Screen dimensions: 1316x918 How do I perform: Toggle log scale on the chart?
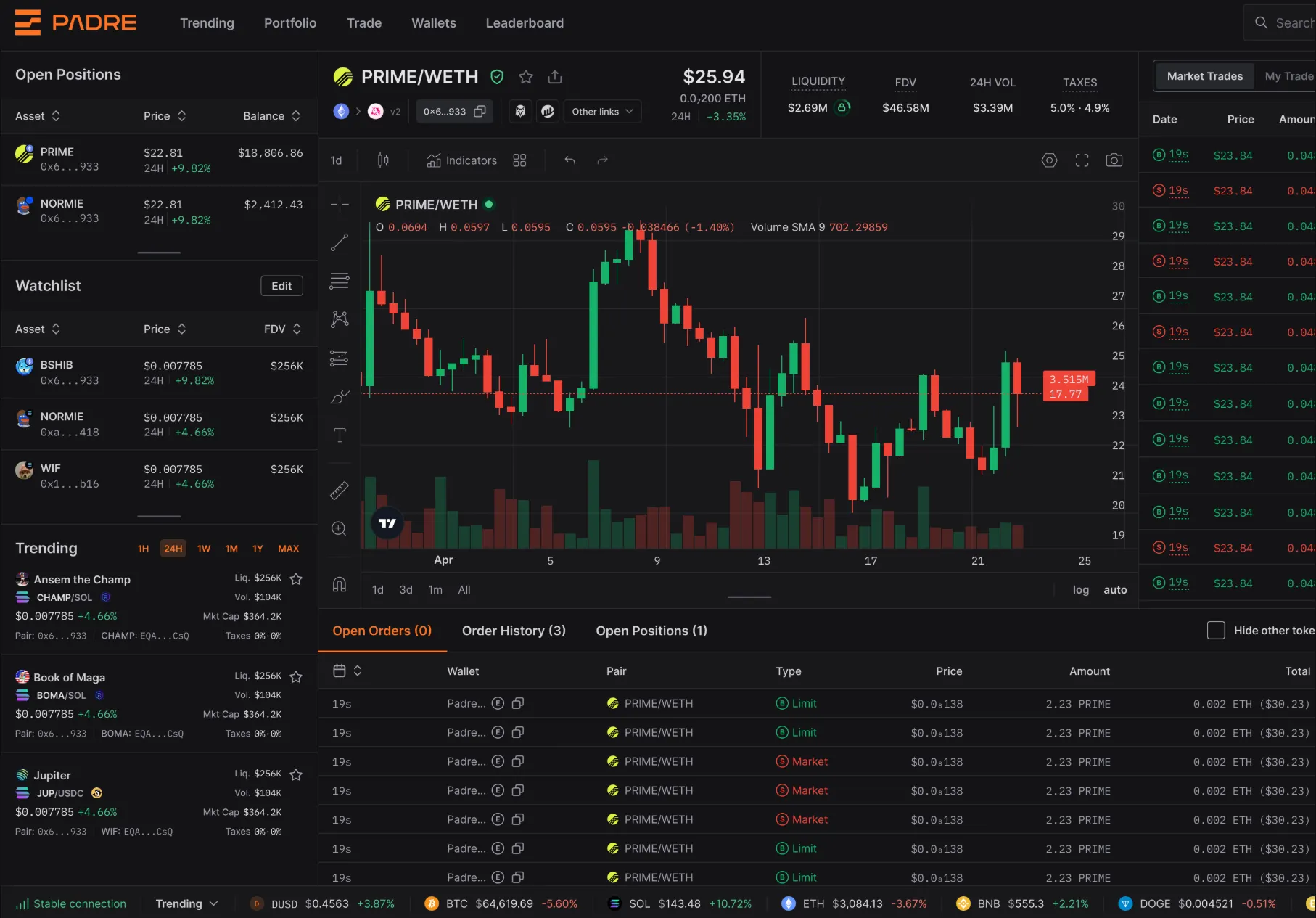point(1080,590)
